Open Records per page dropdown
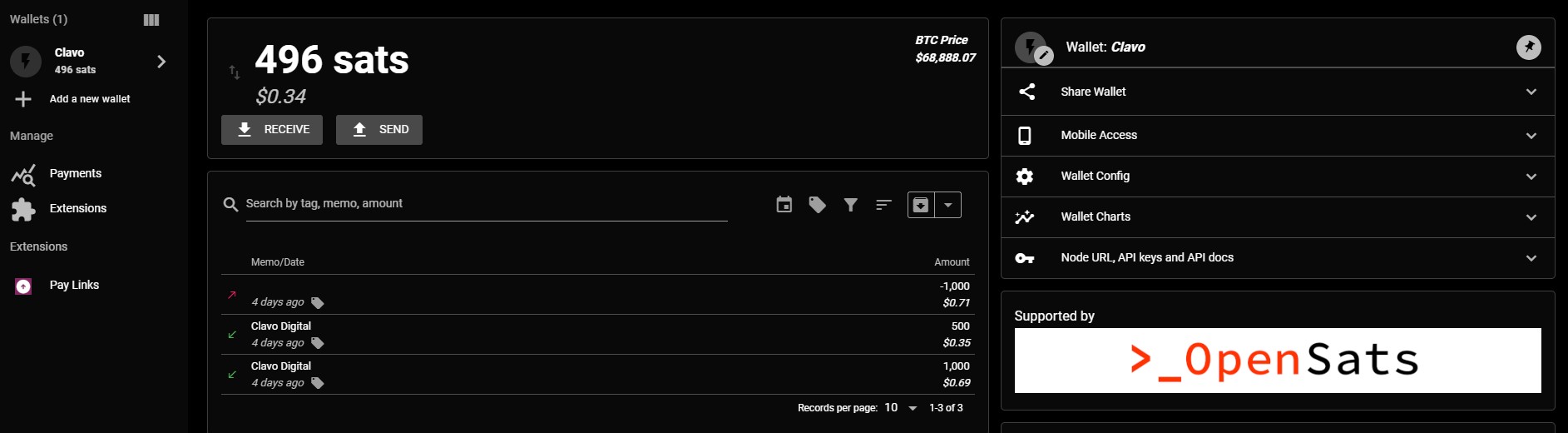This screenshot has height=433, width=1568. click(x=901, y=408)
